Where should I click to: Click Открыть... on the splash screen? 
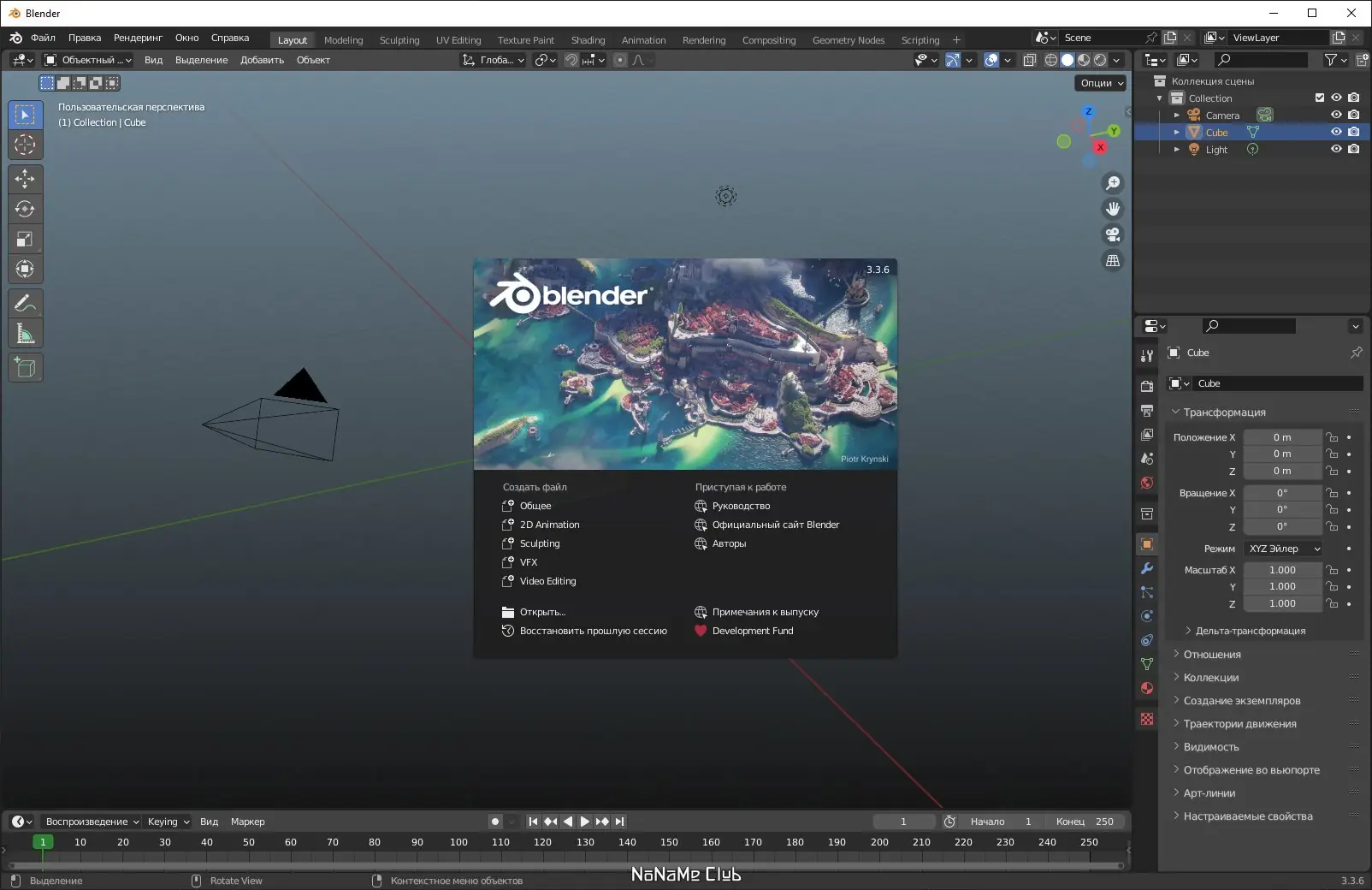click(542, 612)
